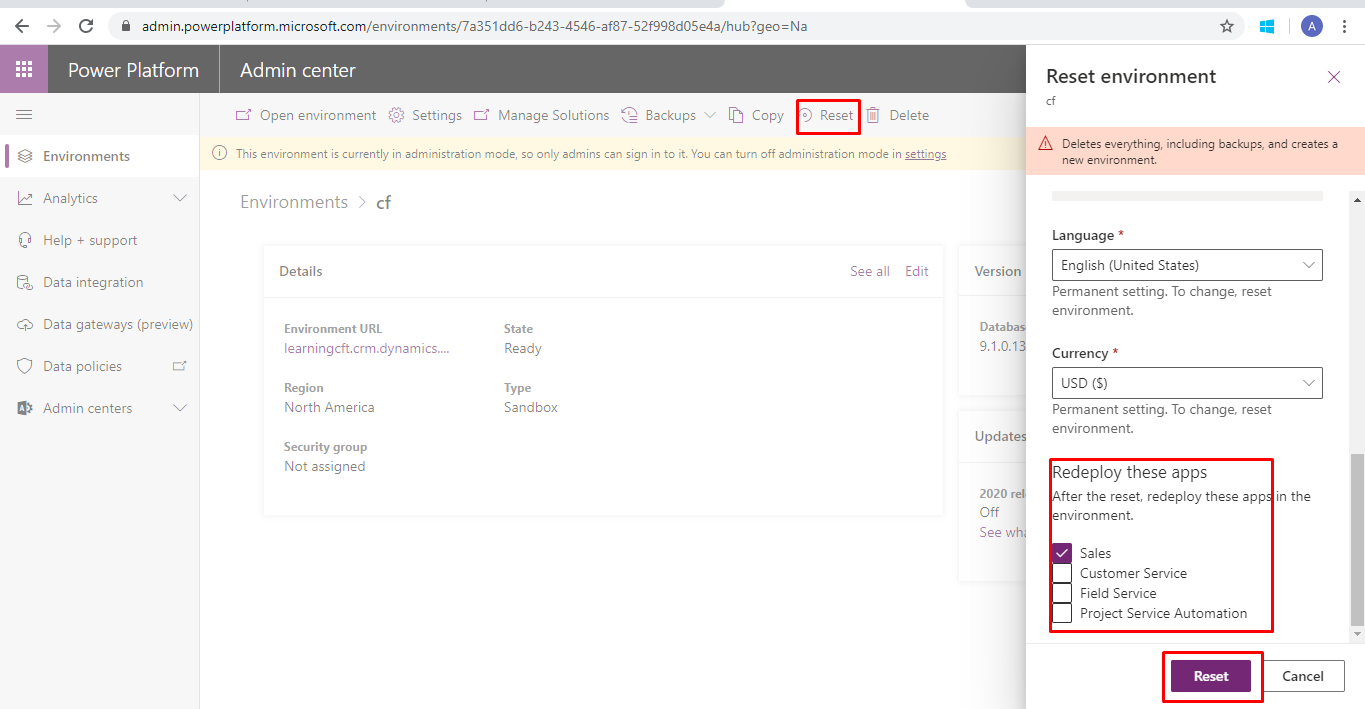Open Data policies in the sidebar
The height and width of the screenshot is (709, 1365).
82,366
